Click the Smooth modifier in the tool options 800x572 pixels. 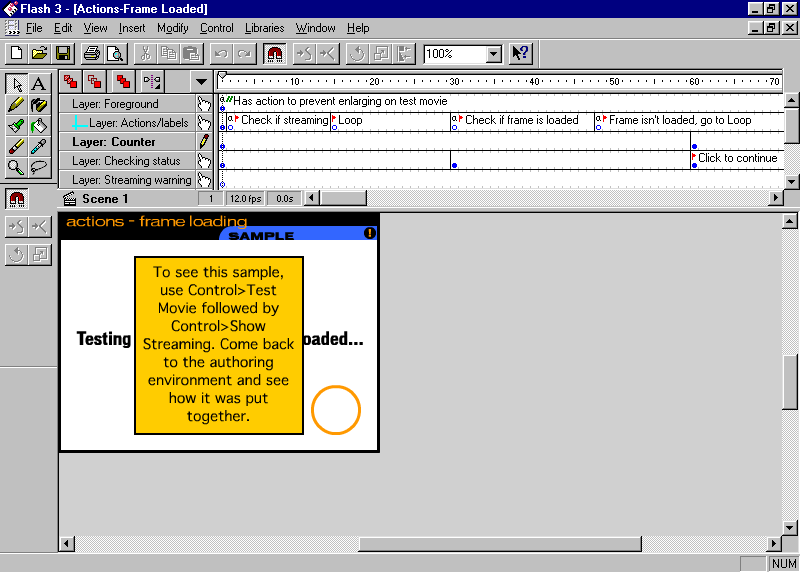pos(17,227)
